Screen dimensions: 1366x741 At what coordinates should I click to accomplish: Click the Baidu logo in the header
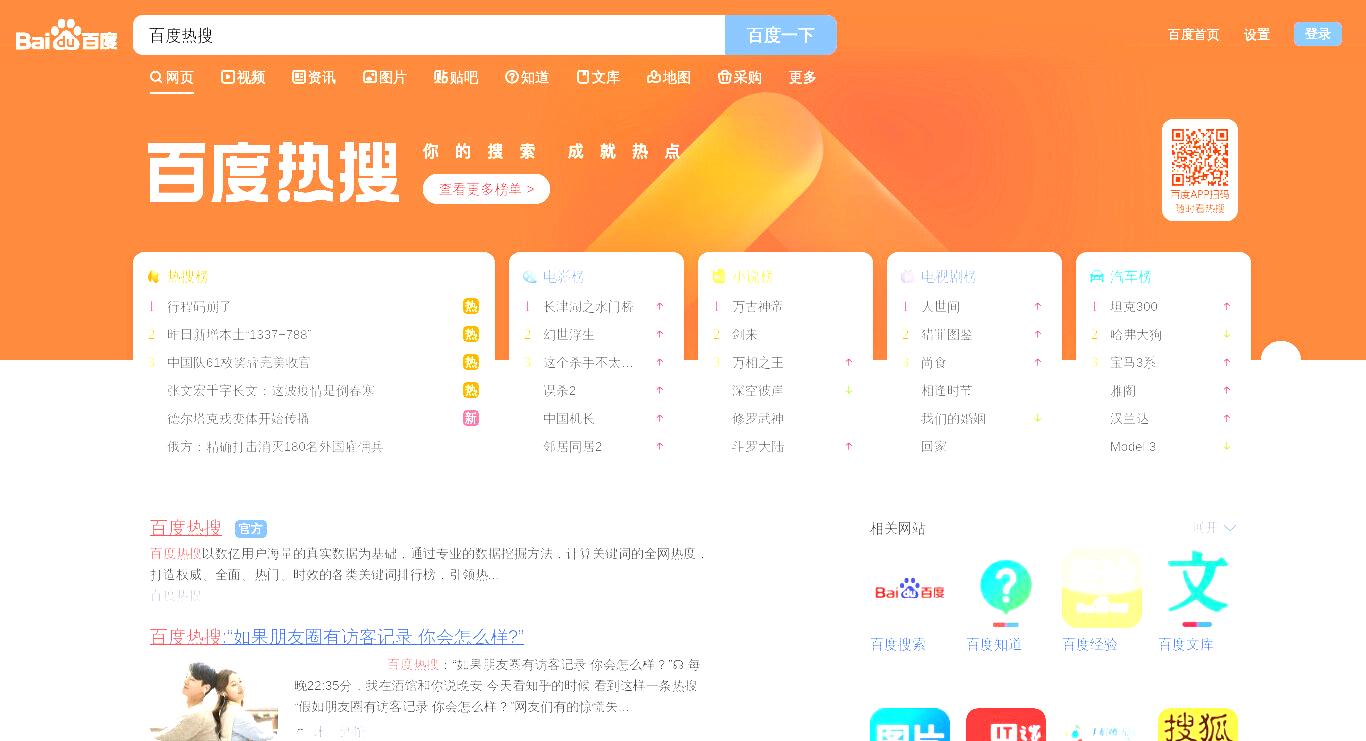coord(66,35)
